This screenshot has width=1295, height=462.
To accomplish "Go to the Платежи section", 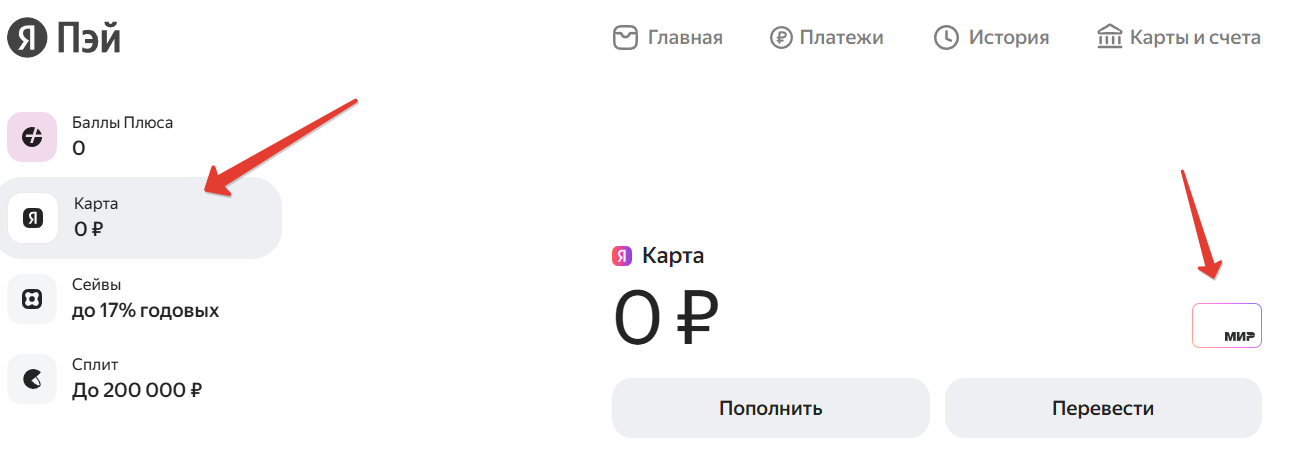I will [x=841, y=38].
